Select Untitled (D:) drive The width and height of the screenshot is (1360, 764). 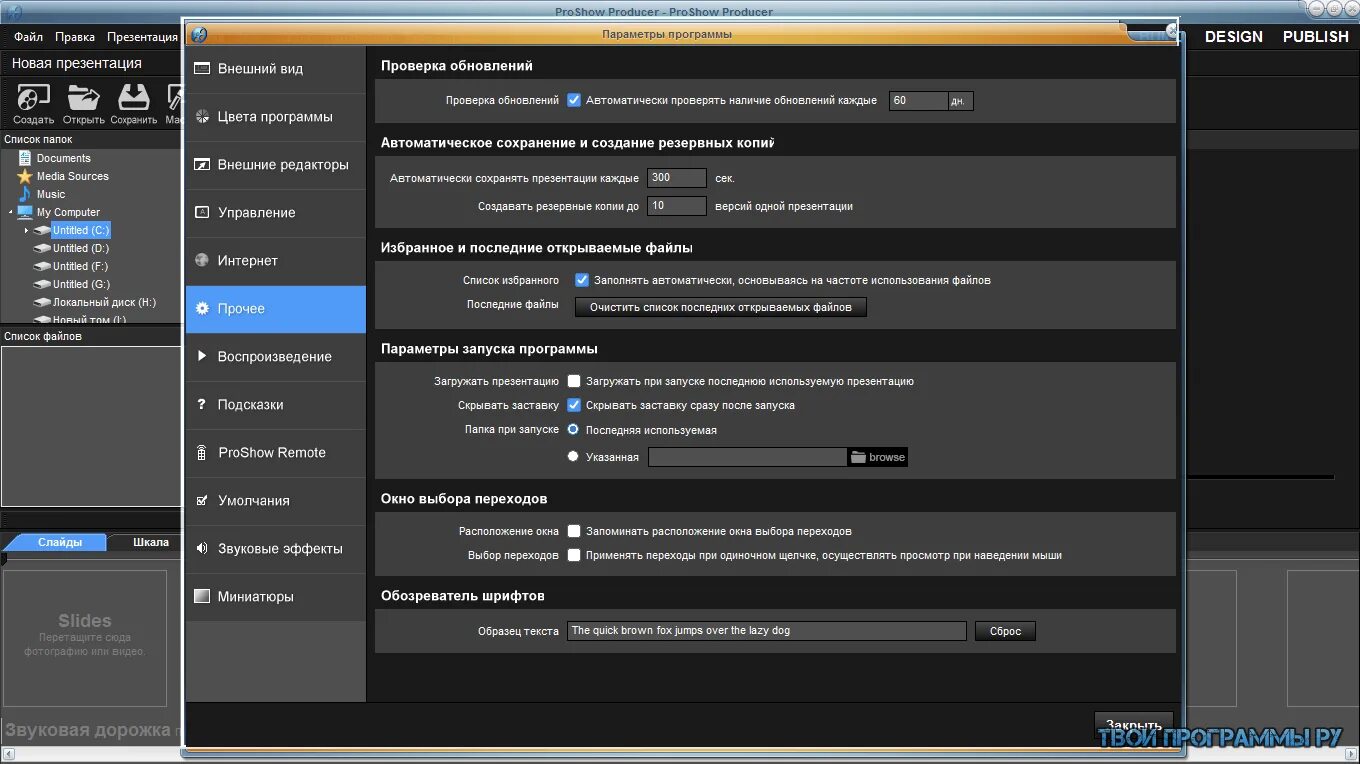coord(81,248)
